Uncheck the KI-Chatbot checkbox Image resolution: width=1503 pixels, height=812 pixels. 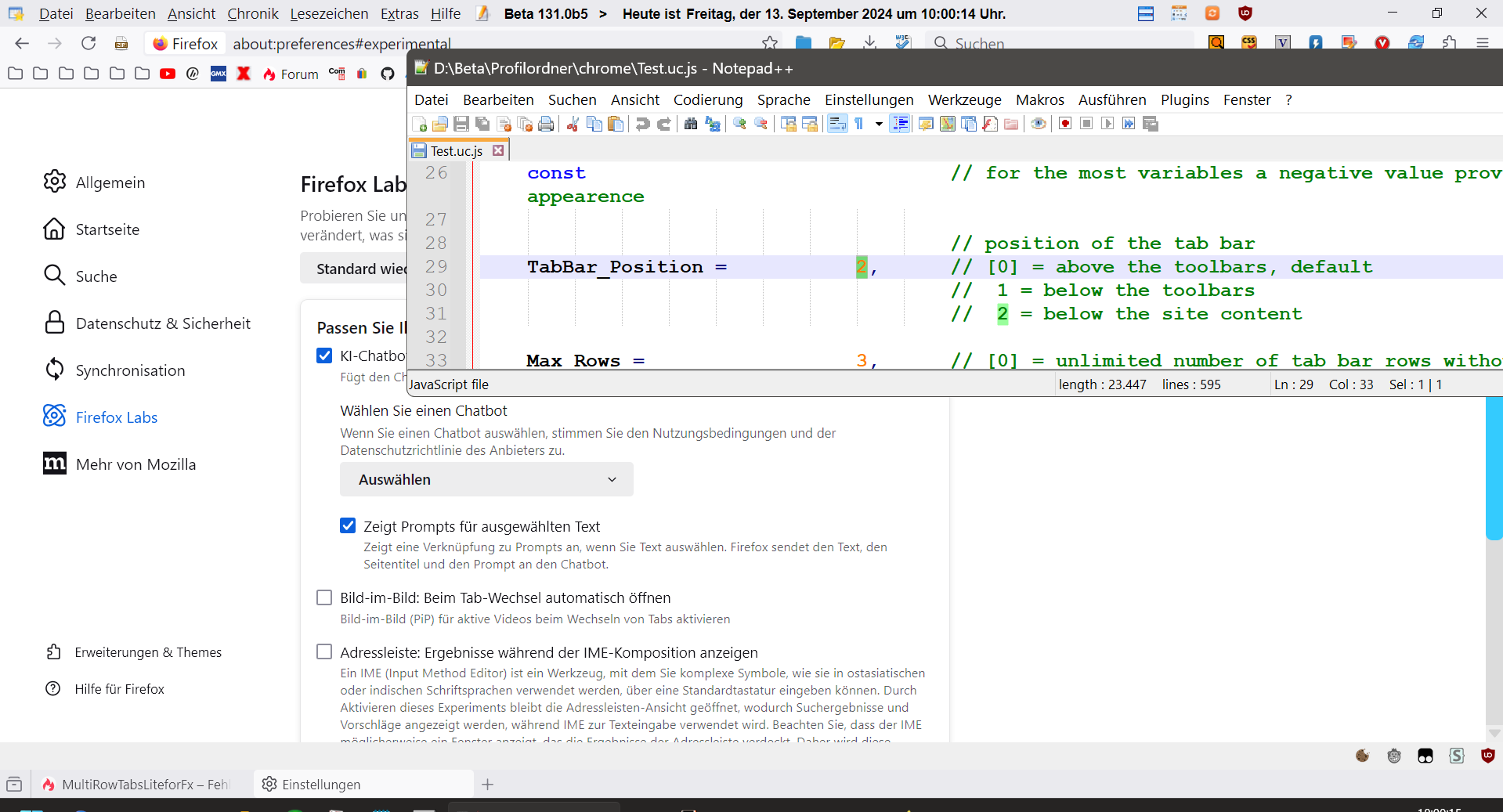click(x=324, y=355)
